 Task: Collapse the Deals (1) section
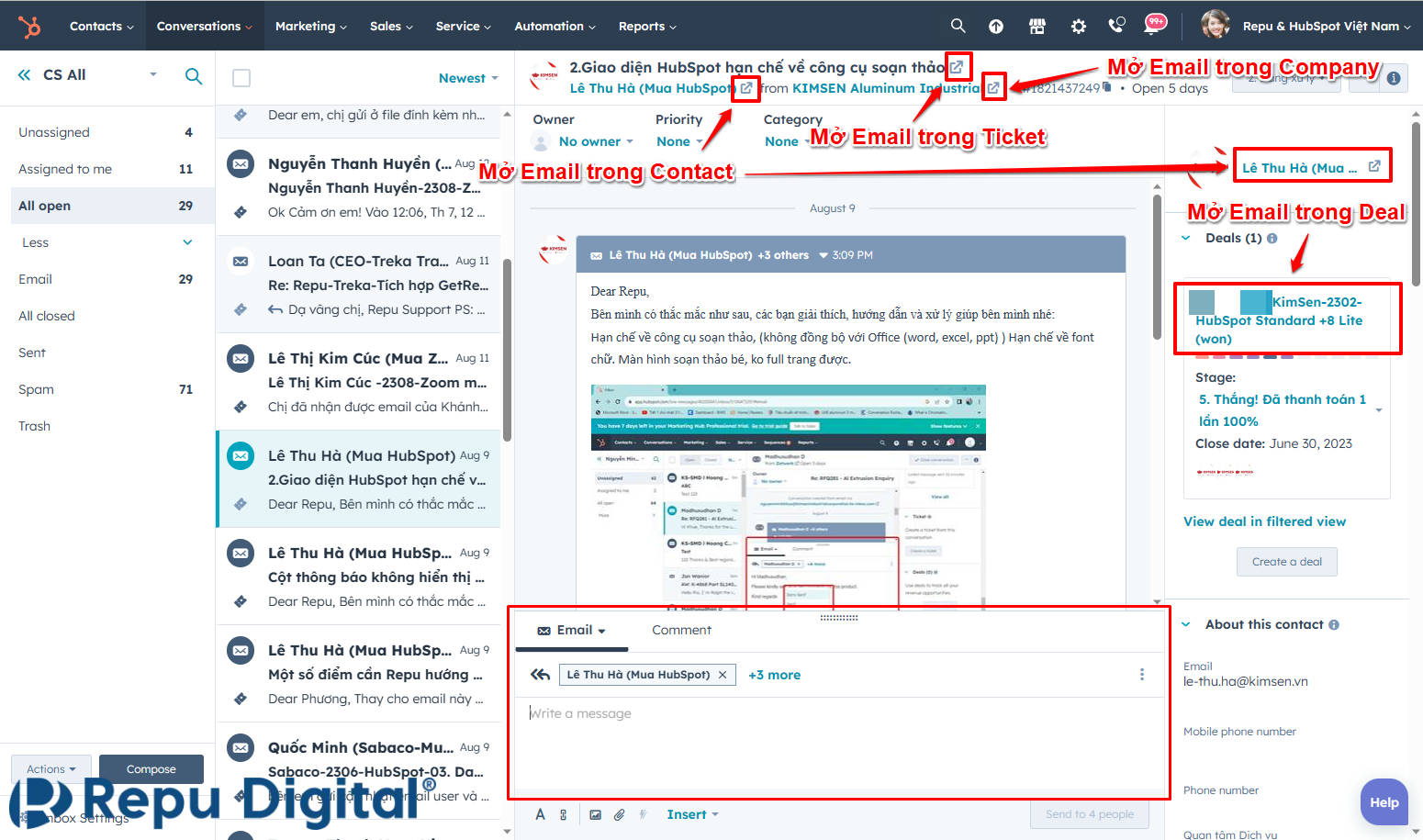point(1186,238)
